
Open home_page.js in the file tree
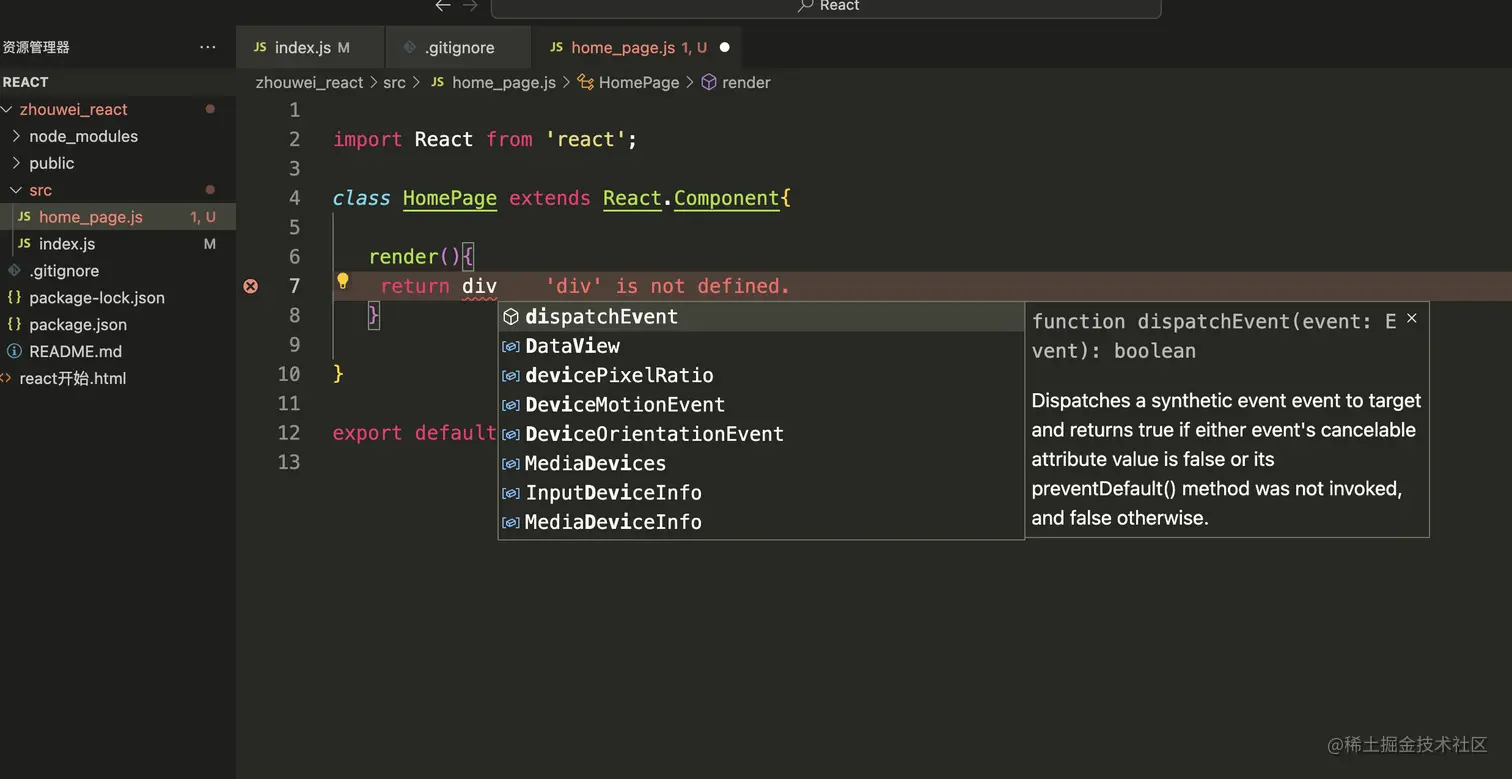(x=118, y=217)
